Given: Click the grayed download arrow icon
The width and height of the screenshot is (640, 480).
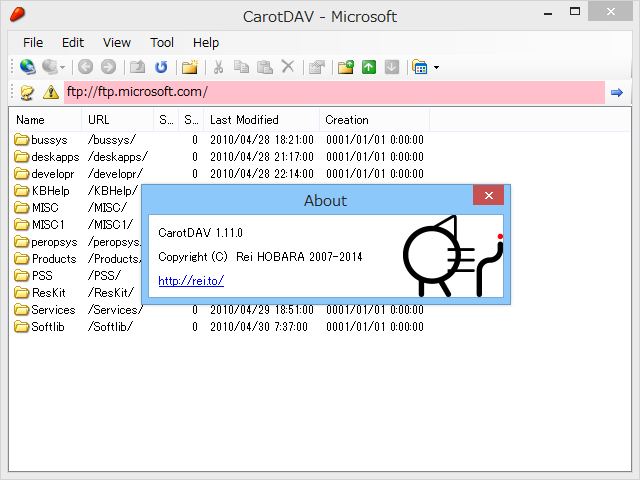Looking at the screenshot, I should pos(392,67).
